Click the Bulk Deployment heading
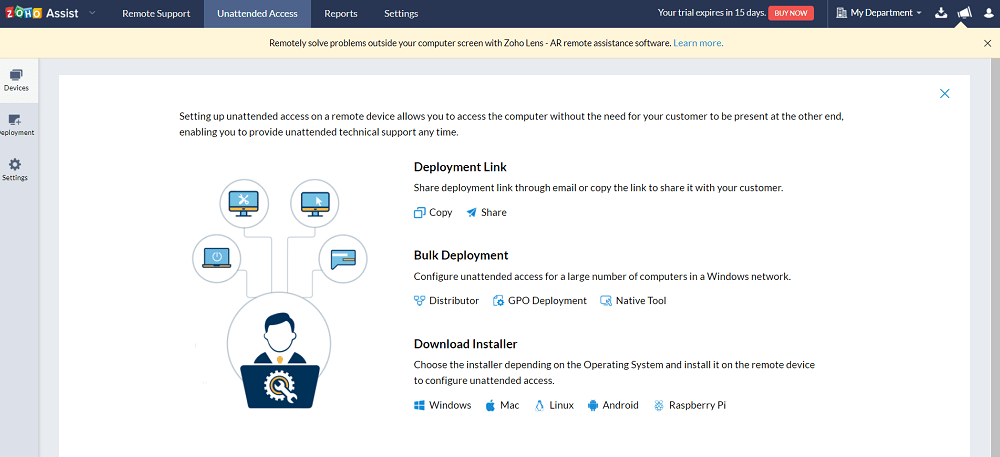This screenshot has height=457, width=1000. [460, 255]
